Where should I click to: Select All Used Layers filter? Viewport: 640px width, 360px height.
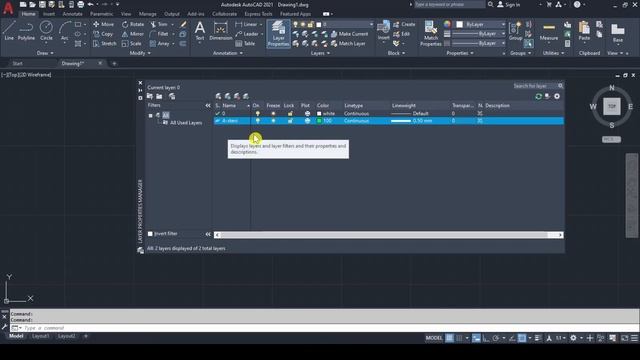pos(186,122)
